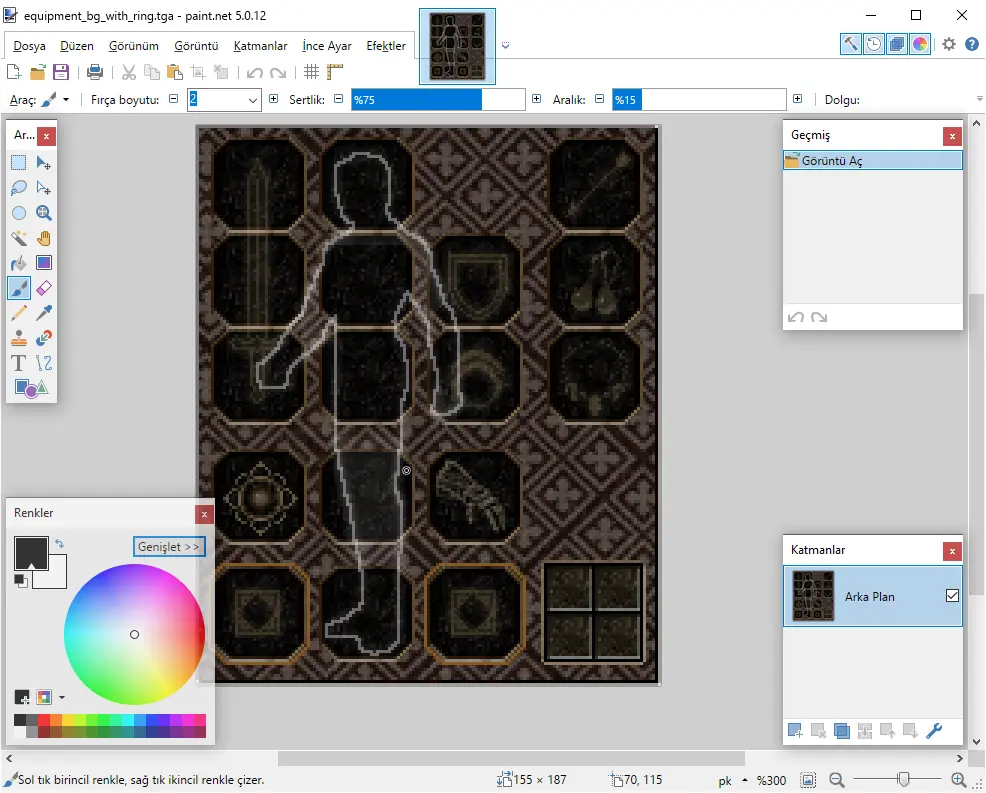Pick the Ellipse Select tool
This screenshot has height=793, width=986.
pyautogui.click(x=19, y=213)
